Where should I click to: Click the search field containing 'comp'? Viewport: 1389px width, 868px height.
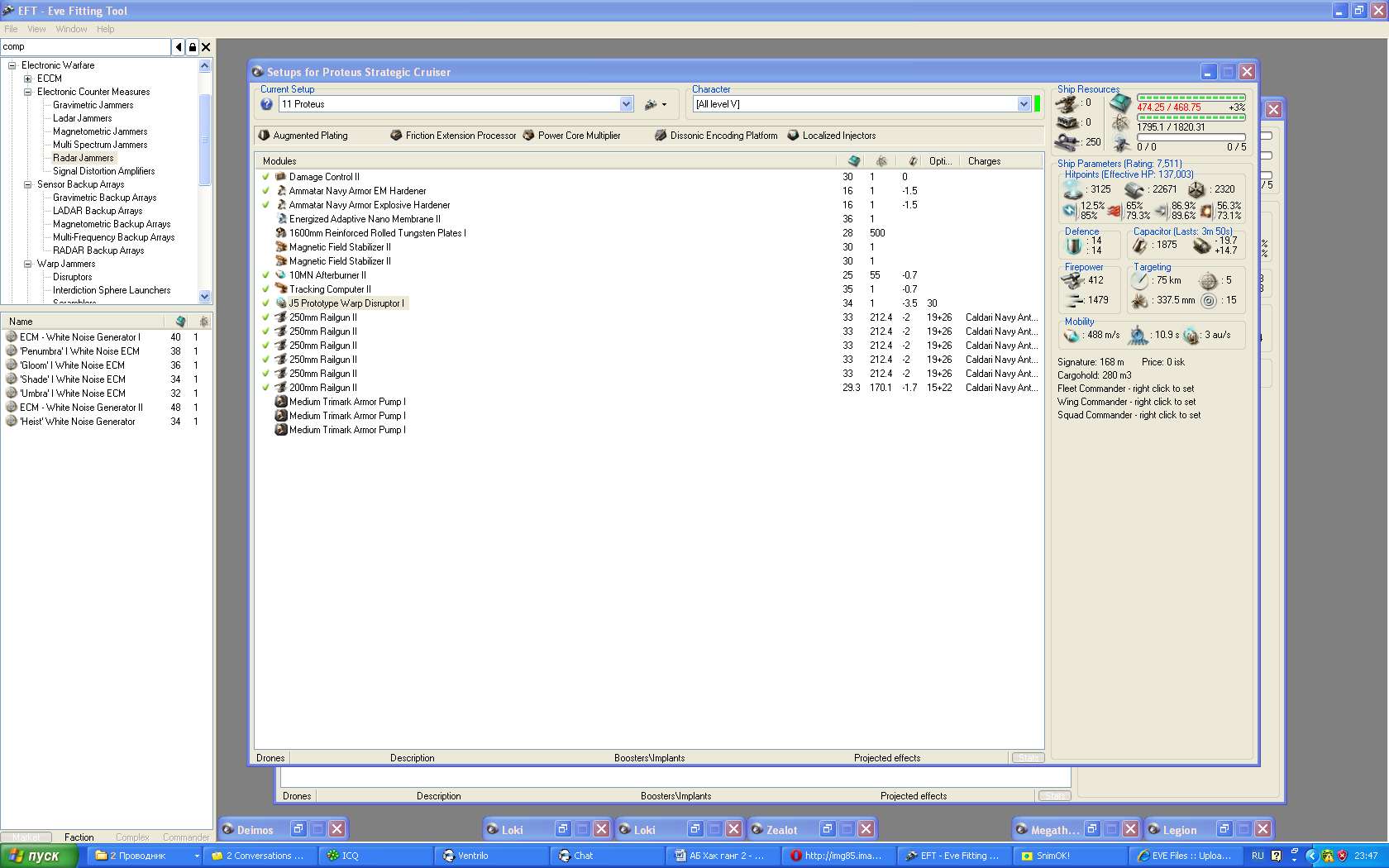85,47
